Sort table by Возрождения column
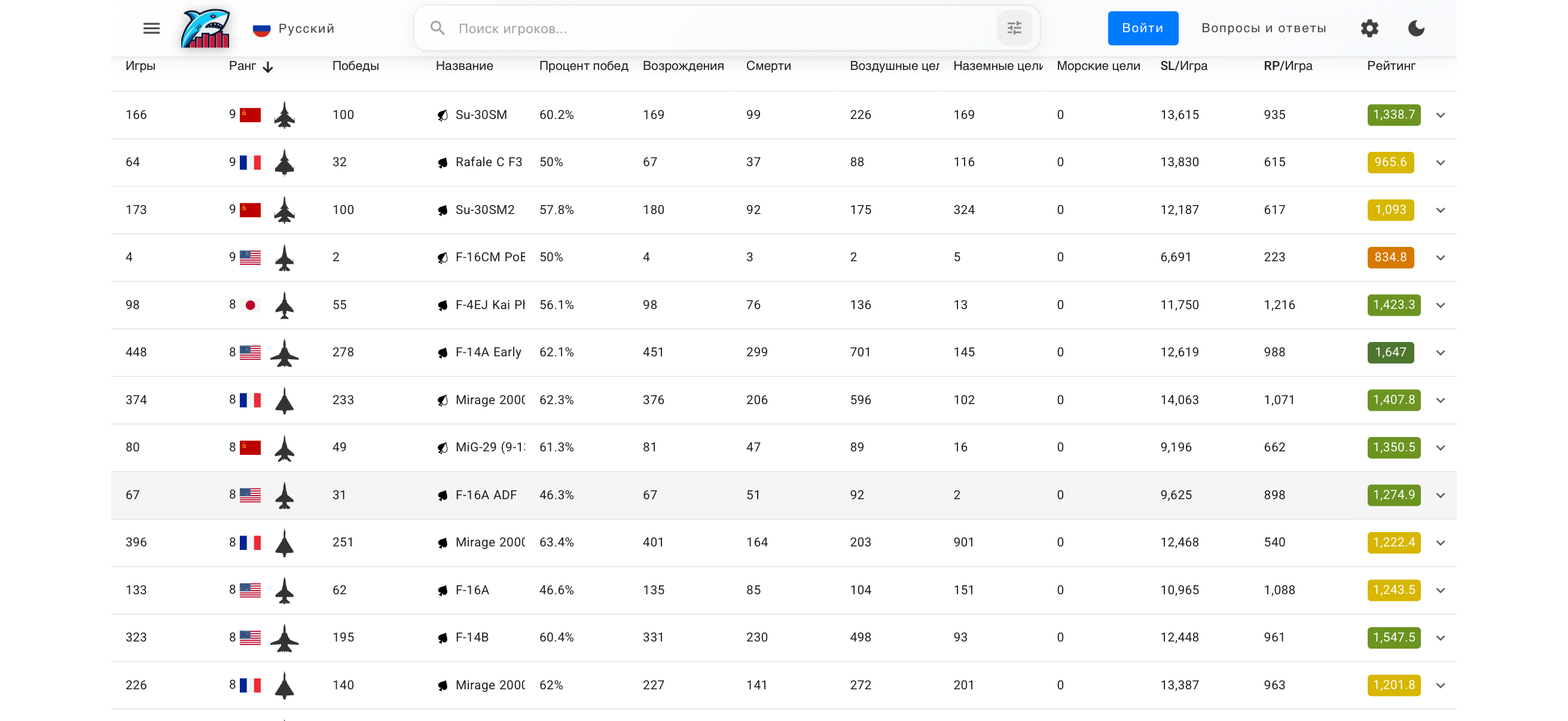The height and width of the screenshot is (721, 1568). pyautogui.click(x=684, y=66)
